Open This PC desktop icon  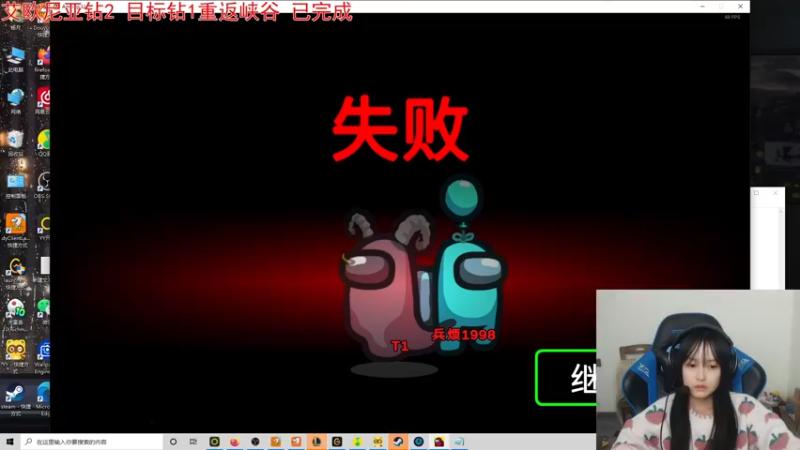coord(15,59)
